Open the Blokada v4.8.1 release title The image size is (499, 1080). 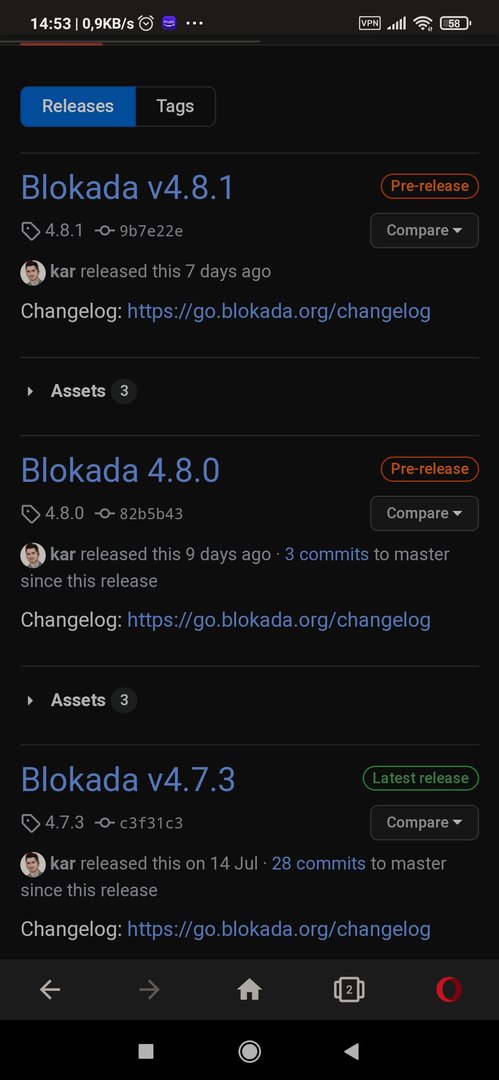pyautogui.click(x=128, y=187)
